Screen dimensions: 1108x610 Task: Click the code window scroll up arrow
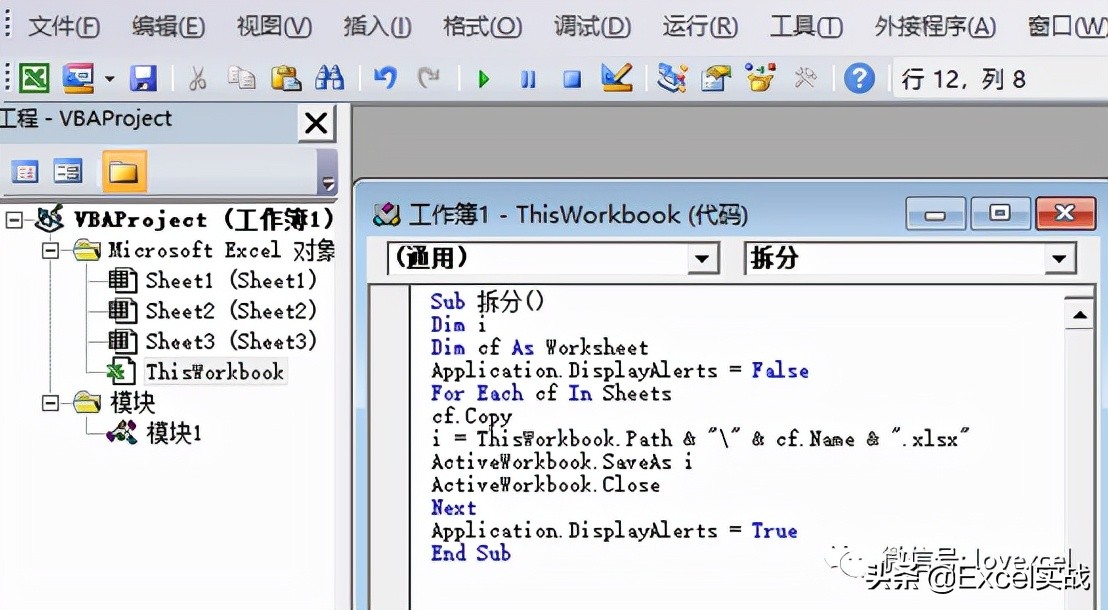1080,315
